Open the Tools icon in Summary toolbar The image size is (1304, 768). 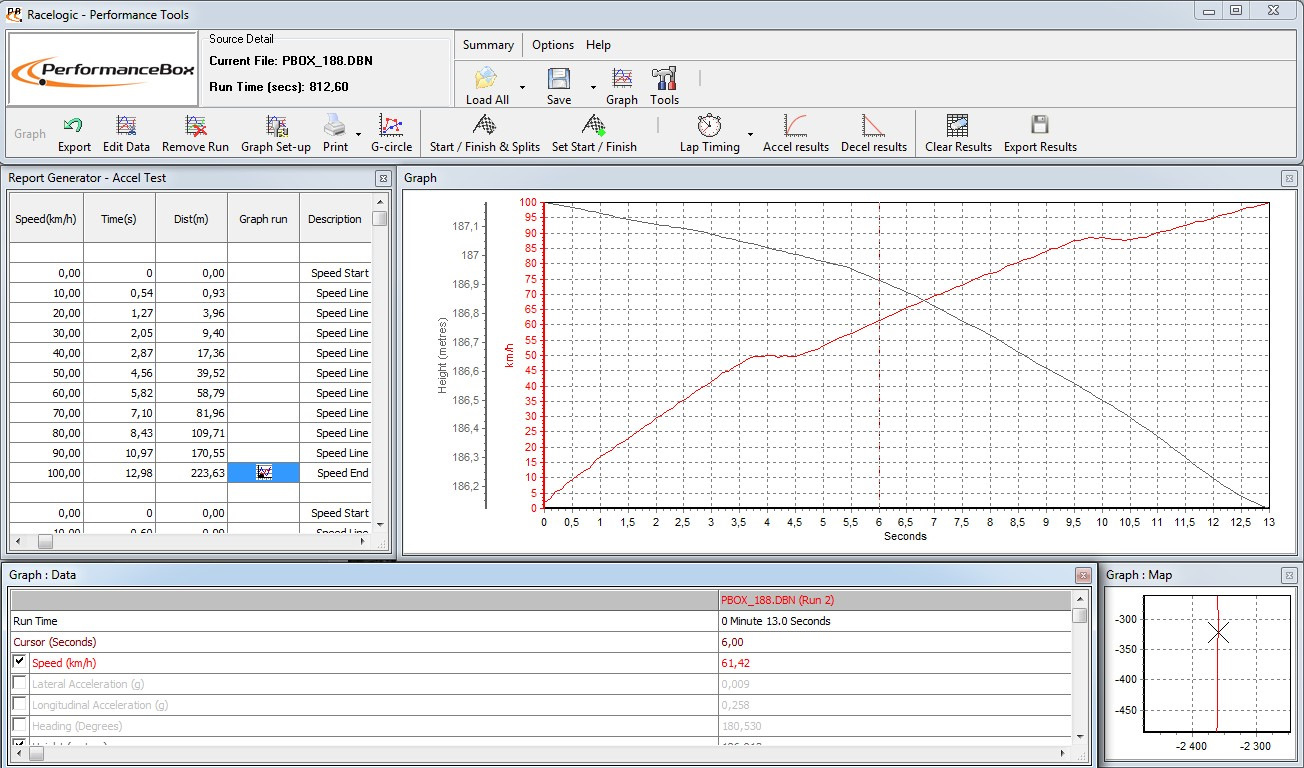[x=664, y=80]
